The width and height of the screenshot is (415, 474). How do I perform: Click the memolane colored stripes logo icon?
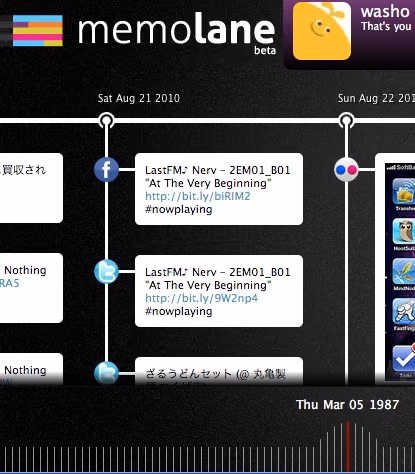37,30
